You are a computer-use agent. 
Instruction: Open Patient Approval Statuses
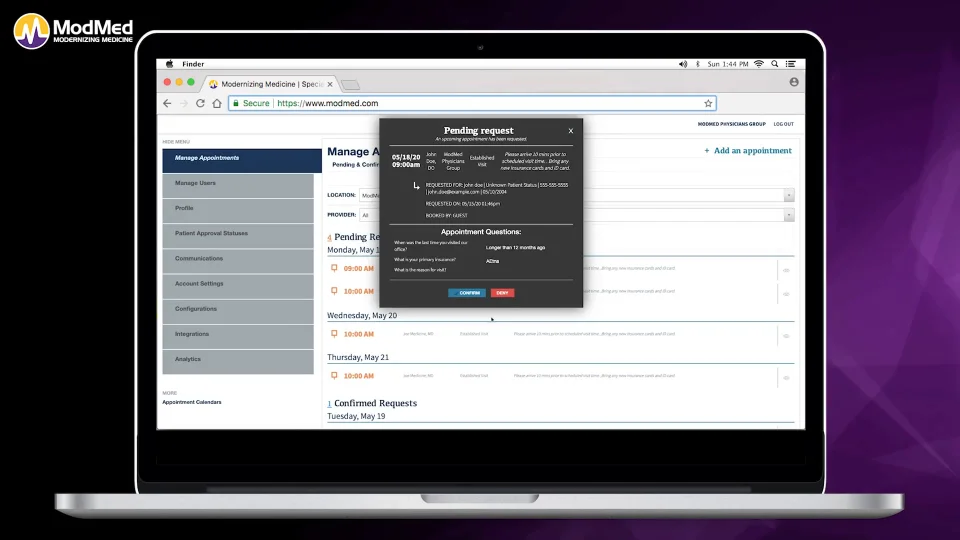coord(238,236)
